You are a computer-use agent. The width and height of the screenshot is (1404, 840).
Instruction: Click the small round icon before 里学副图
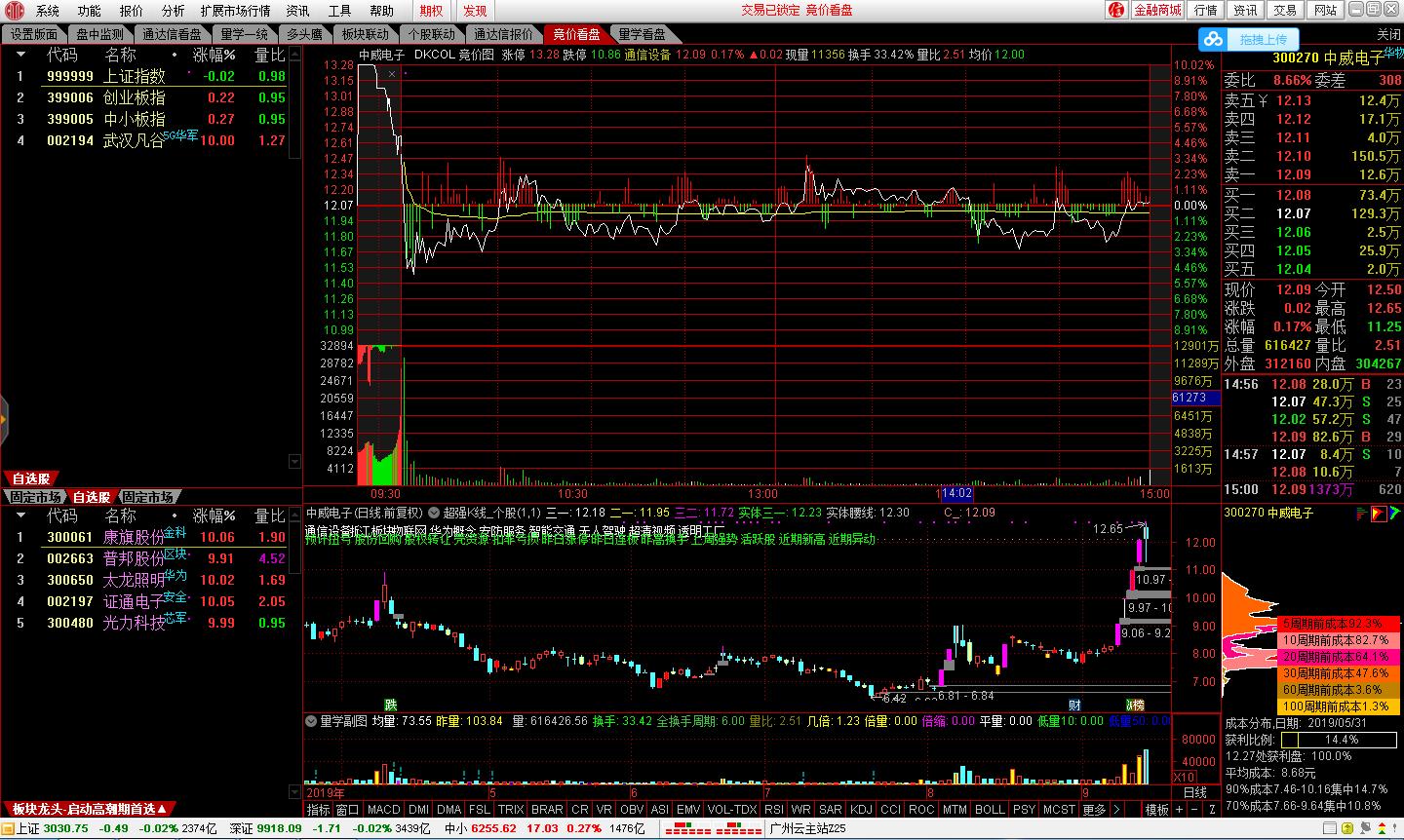312,721
